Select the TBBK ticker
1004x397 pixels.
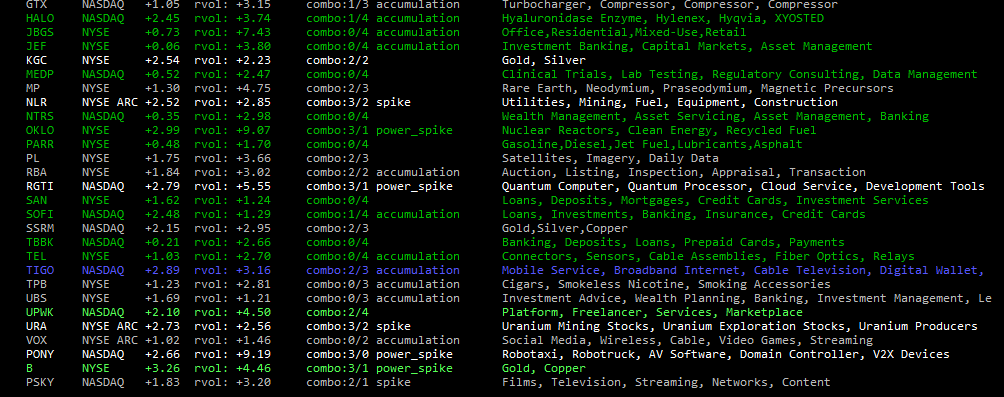pyautogui.click(x=40, y=243)
